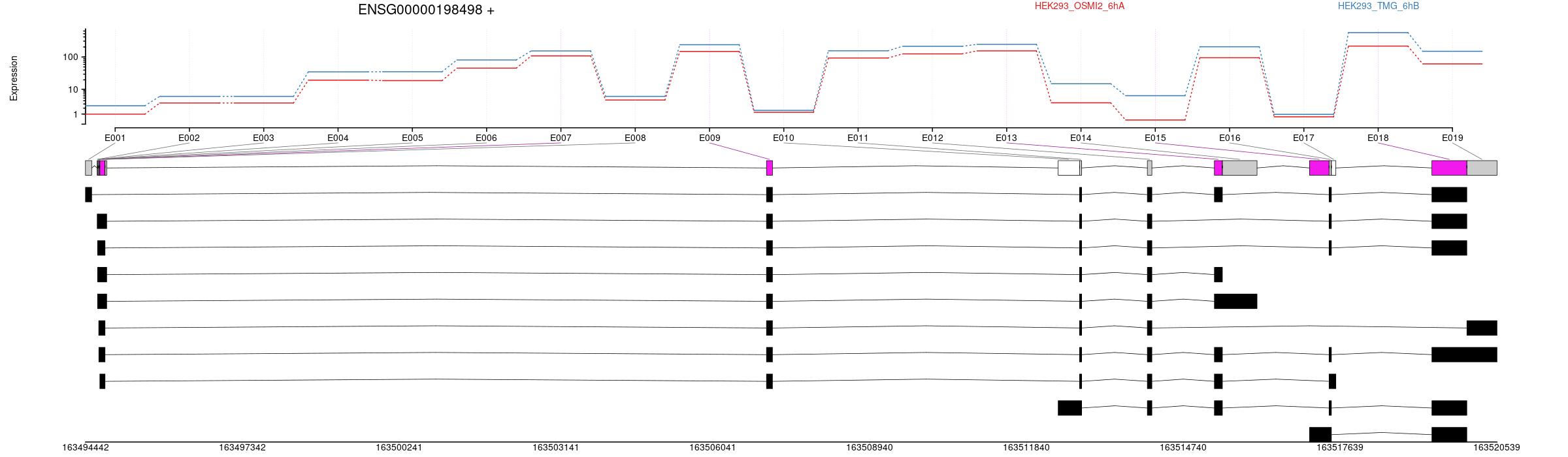Click genomic coordinate 163506041
Viewport: 1568px width, 457px height.
pos(713,448)
